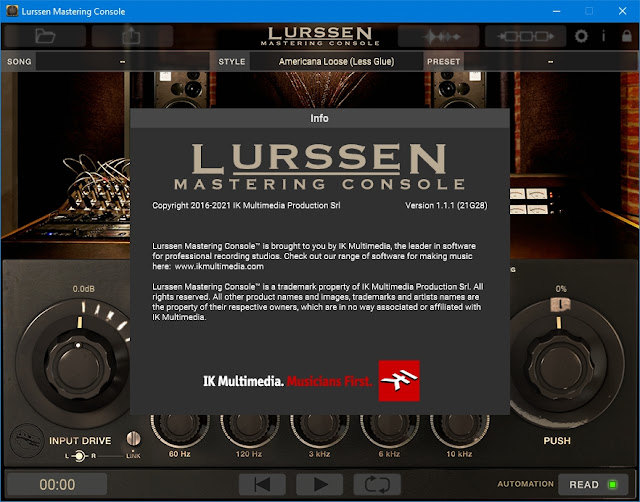Image resolution: width=640 pixels, height=502 pixels.
Task: Click the play button
Action: point(320,484)
